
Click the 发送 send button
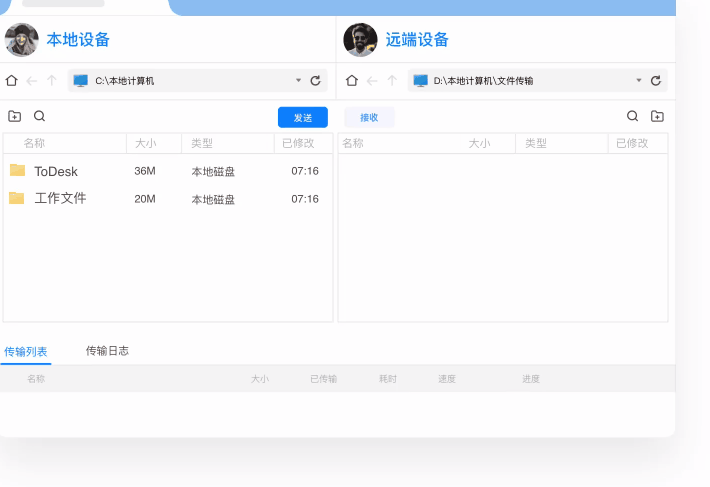(302, 118)
